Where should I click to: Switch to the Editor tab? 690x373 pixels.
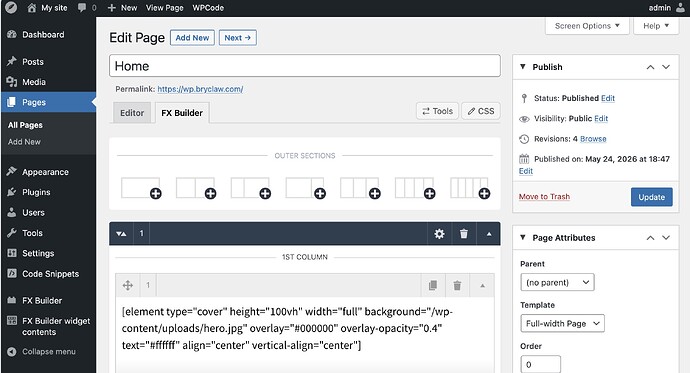click(x=132, y=113)
